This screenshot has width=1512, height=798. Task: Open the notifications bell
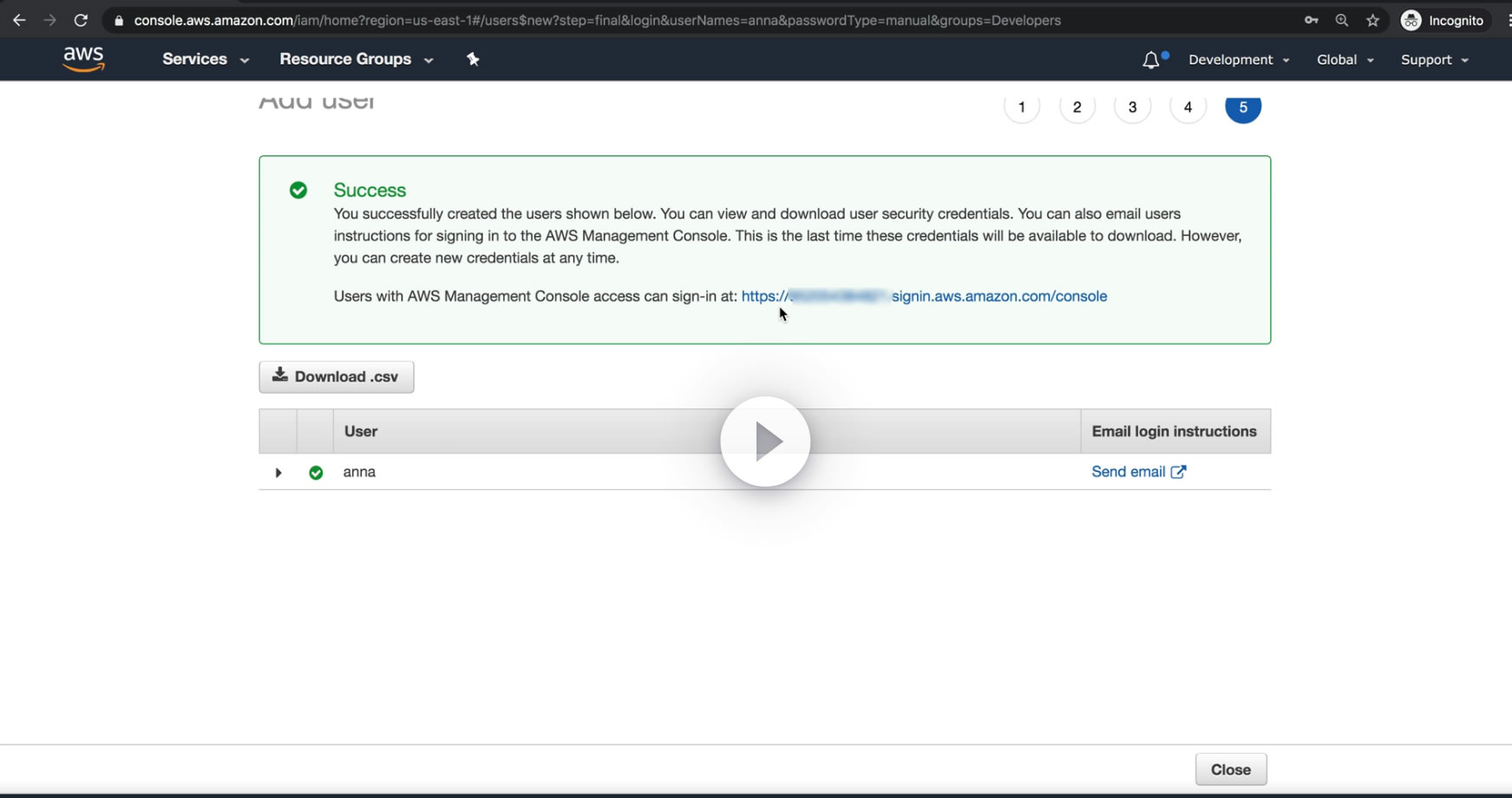(x=1151, y=60)
